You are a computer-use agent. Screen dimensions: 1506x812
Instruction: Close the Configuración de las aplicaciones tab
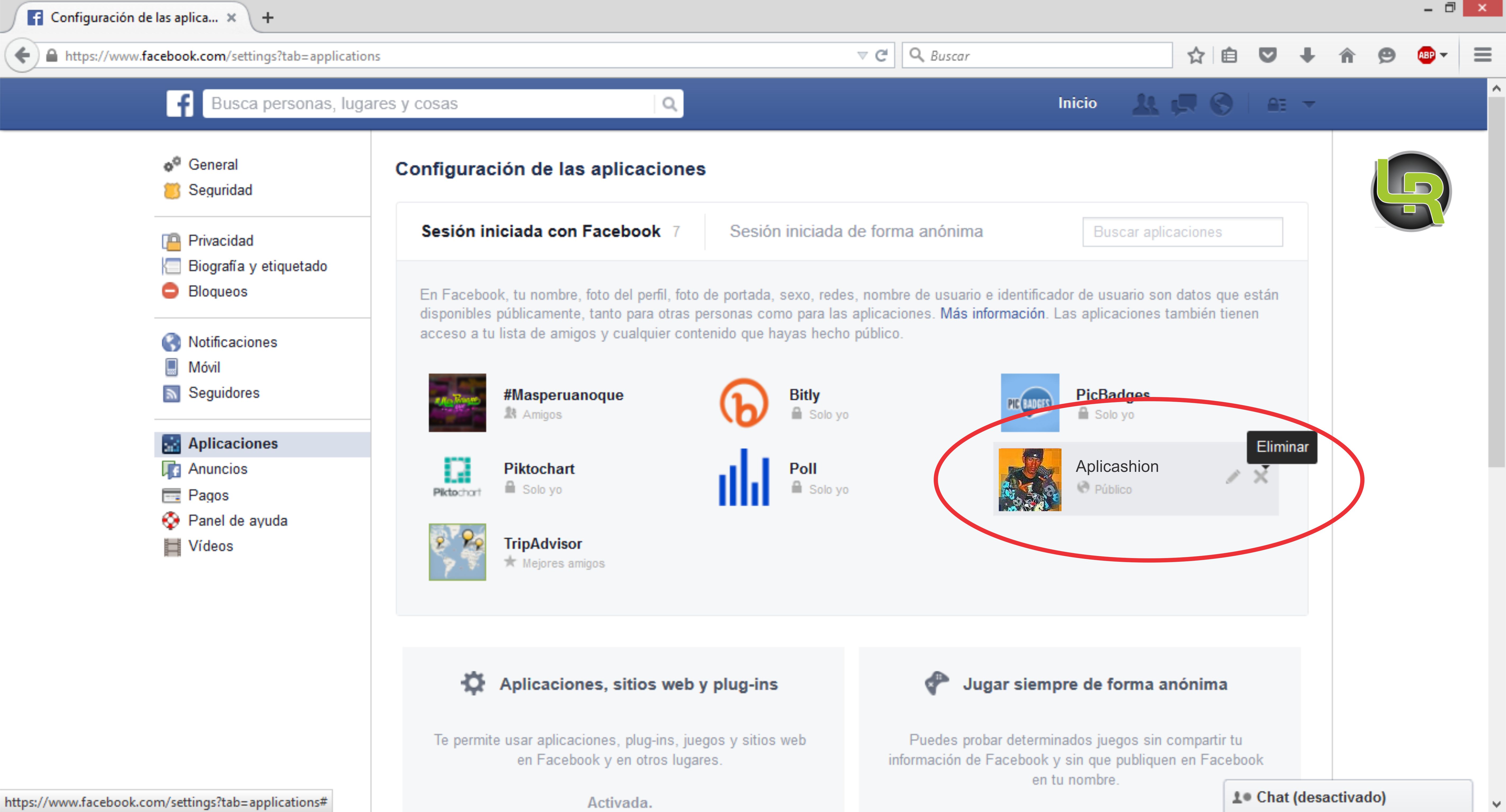click(x=232, y=17)
